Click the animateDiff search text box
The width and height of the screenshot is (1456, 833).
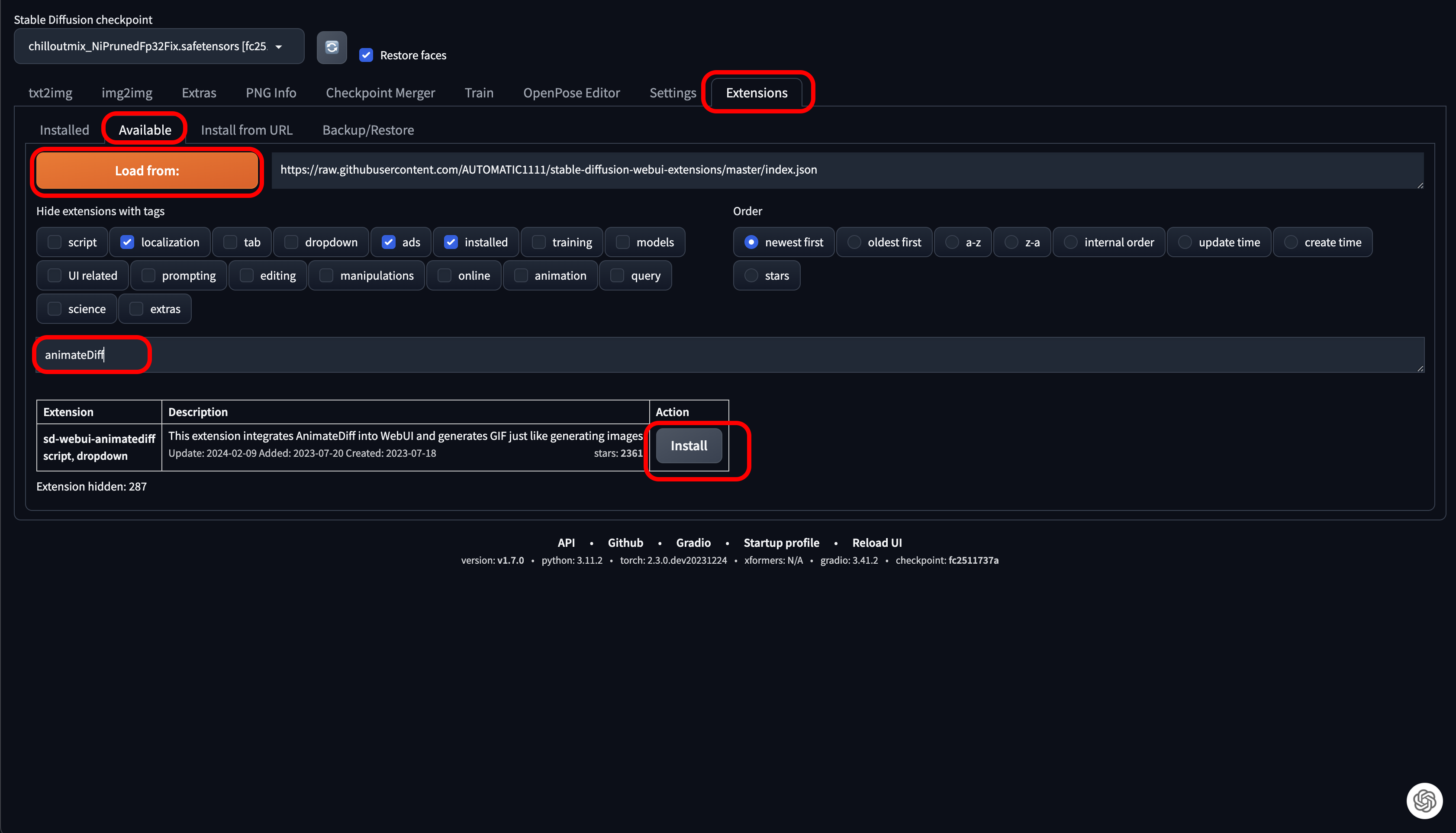point(729,355)
